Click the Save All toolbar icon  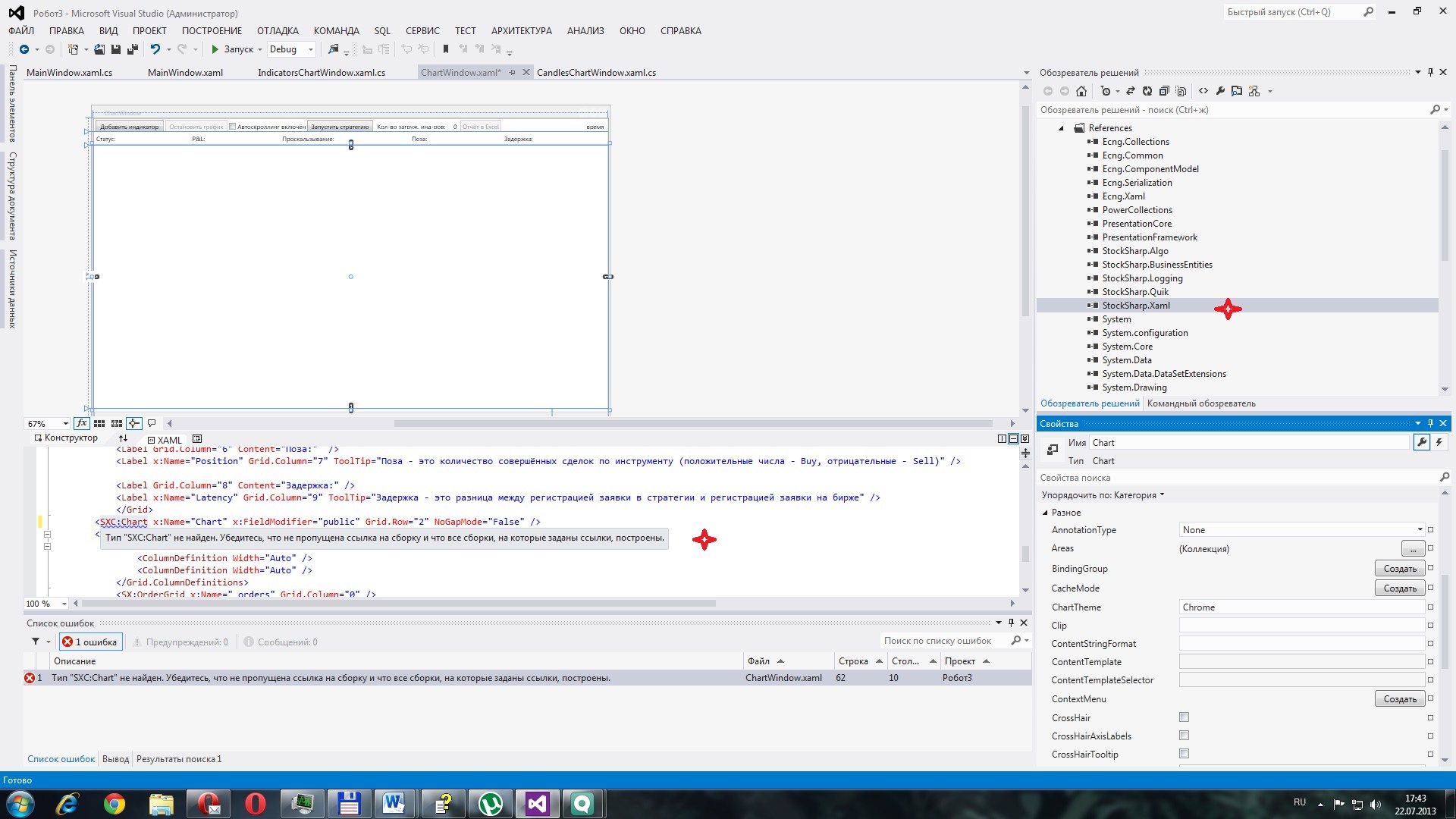click(132, 49)
